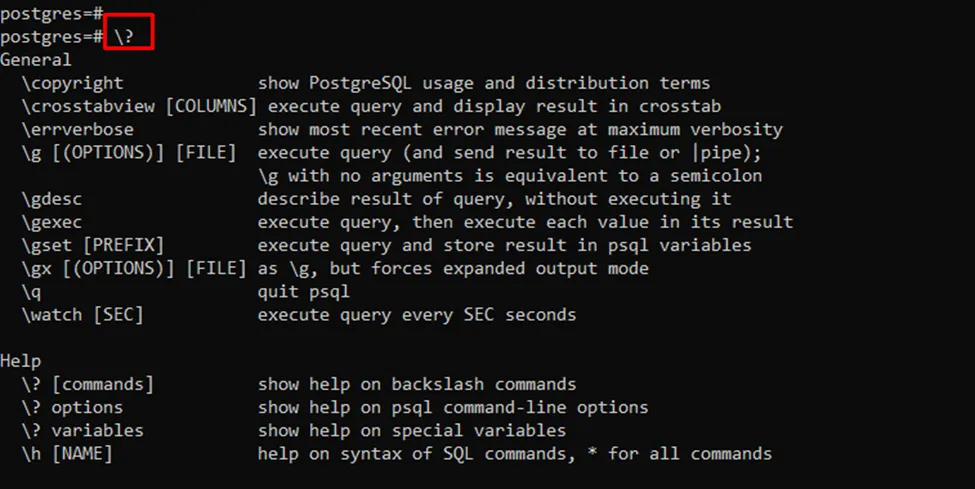Viewport: 975px width, 489px height.
Task: Click the \watch [SEC] command
Action: pos(83,314)
